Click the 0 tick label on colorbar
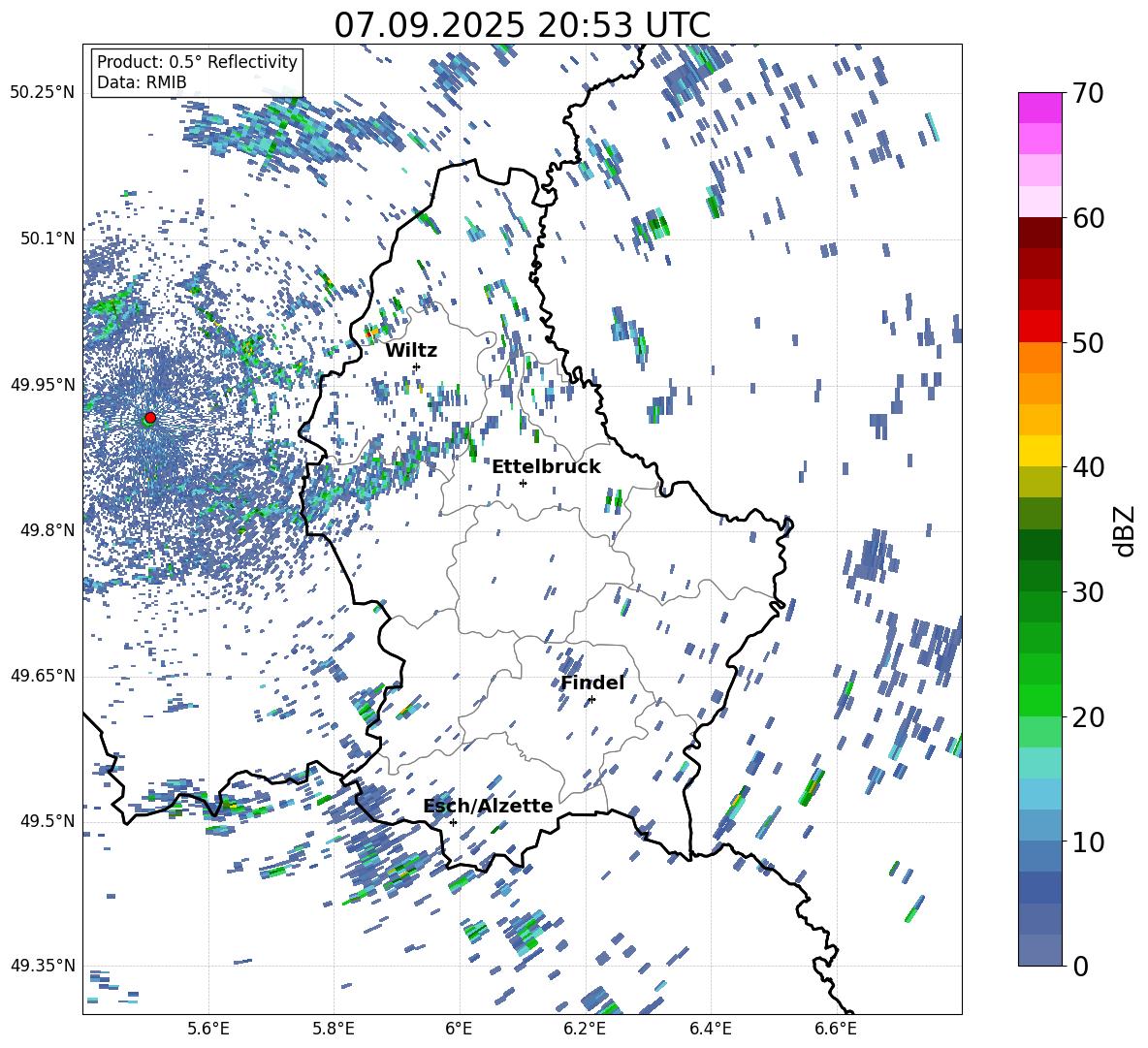This screenshot has width=1148, height=1048. pos(1080,966)
